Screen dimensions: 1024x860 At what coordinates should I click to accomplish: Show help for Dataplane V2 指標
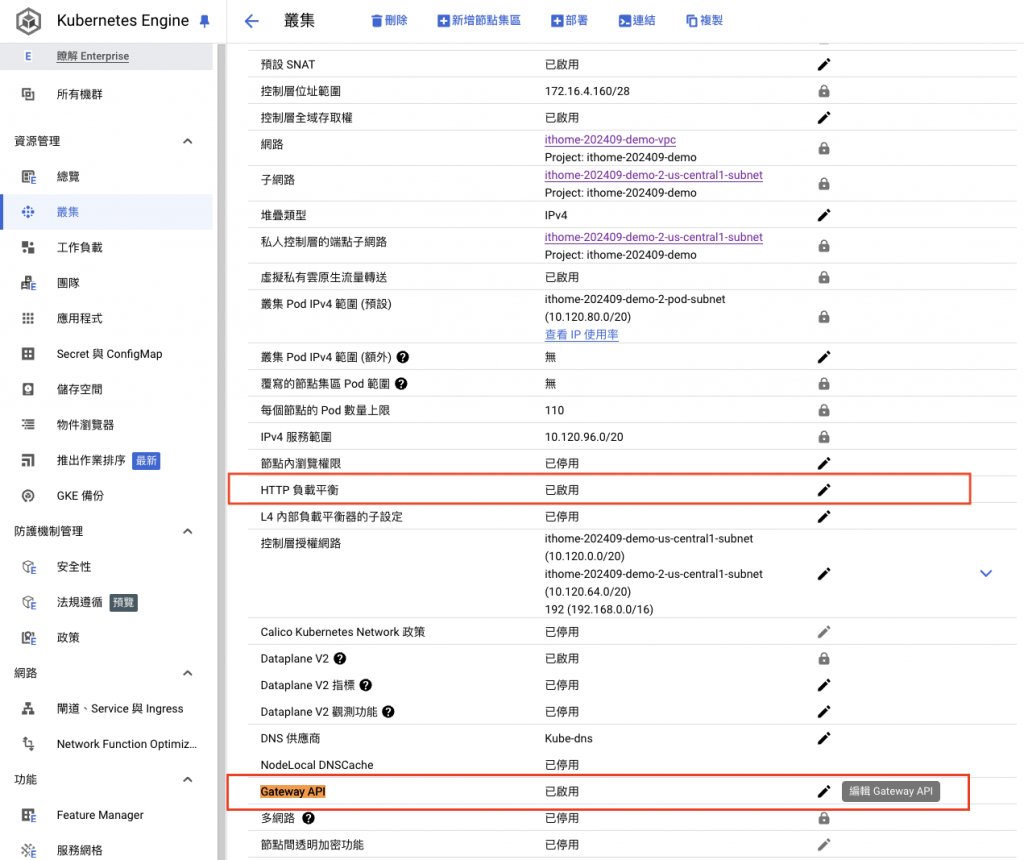(x=366, y=685)
